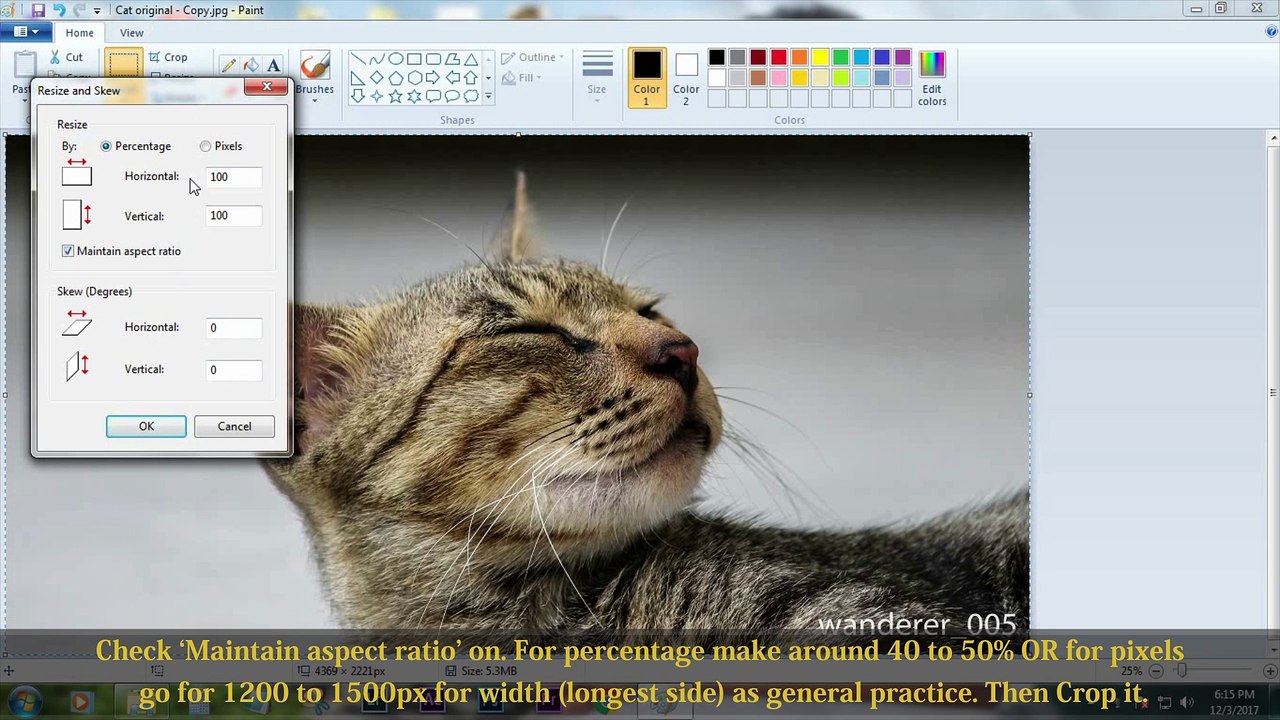Select the Four-point star shape
1280x720 pixels.
tap(377, 97)
